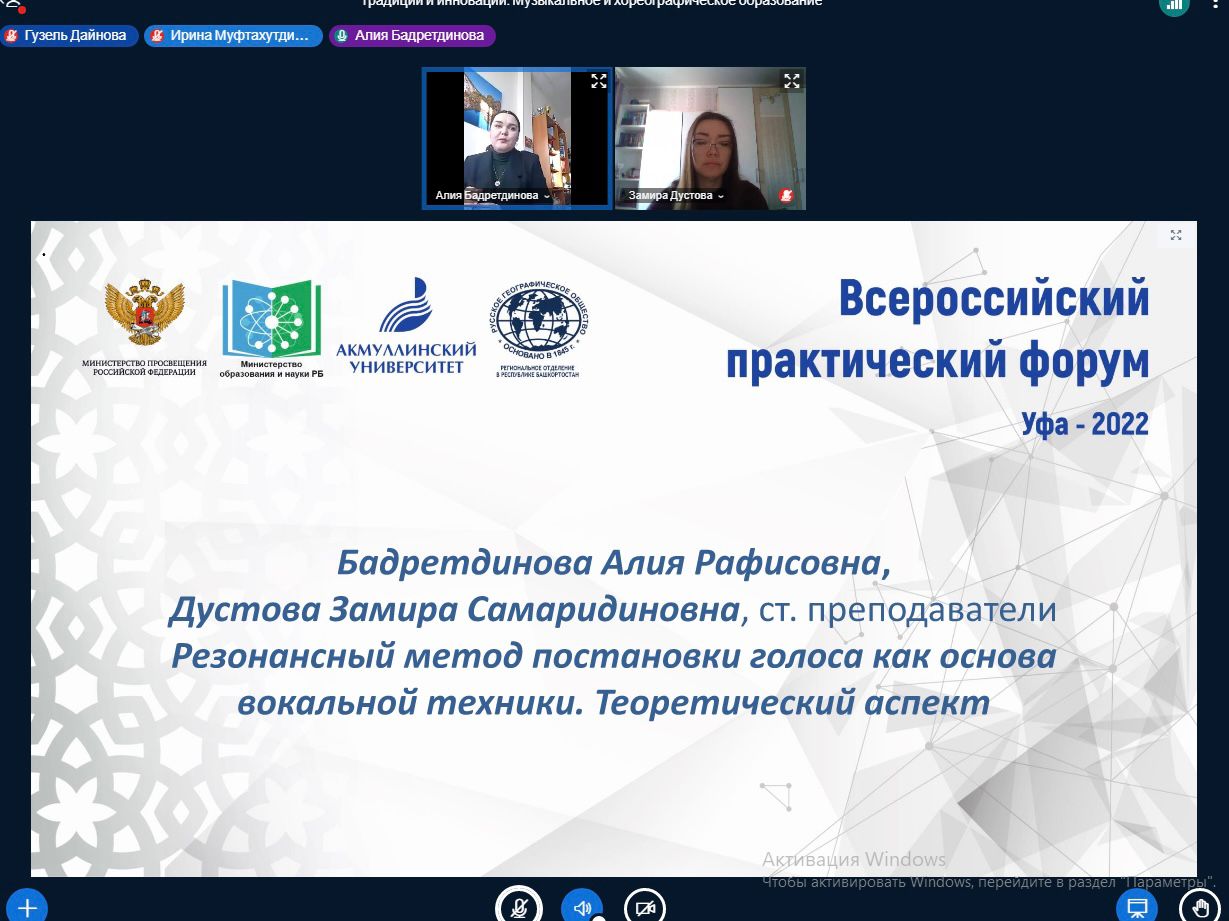Open Замира Дустова's webcam dropdown menu

tap(720, 196)
